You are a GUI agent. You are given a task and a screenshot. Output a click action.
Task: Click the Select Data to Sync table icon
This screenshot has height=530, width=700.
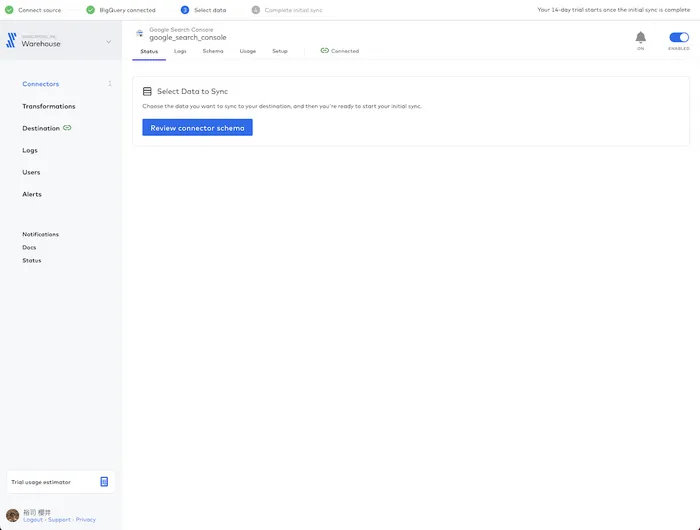coord(147,92)
